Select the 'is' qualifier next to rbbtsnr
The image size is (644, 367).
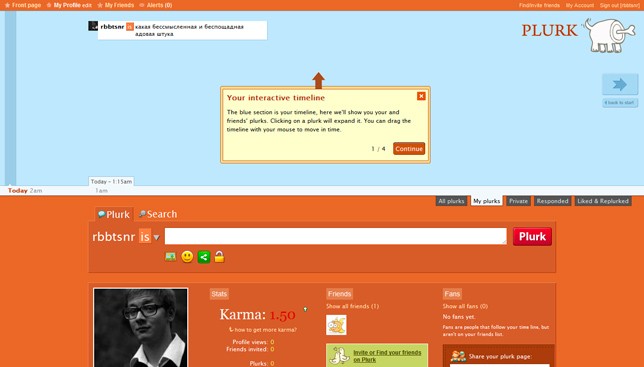[x=145, y=236]
